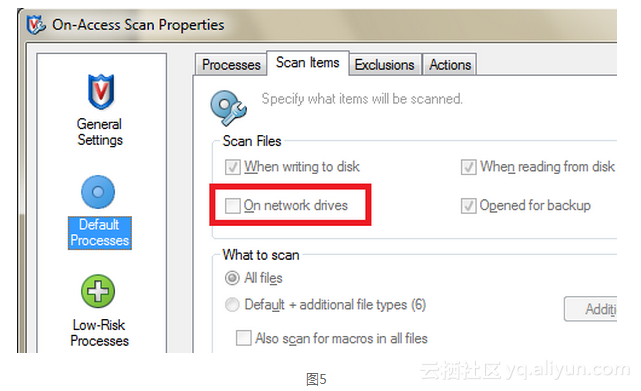Click the General Settings label
This screenshot has height=391, width=641.
tap(100, 132)
